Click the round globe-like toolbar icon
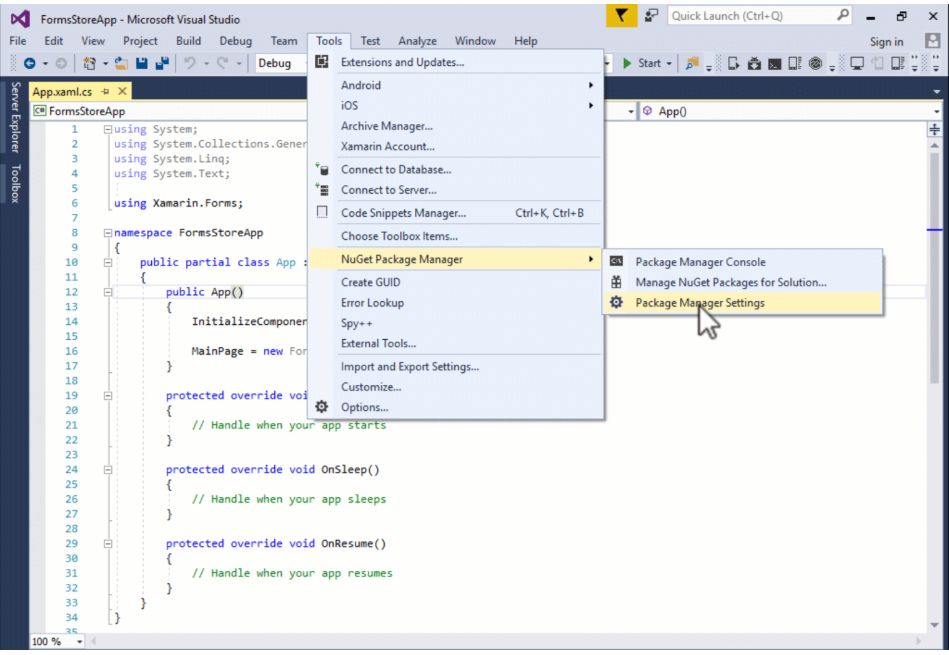This screenshot has height=655, width=949. pyautogui.click(x=816, y=63)
